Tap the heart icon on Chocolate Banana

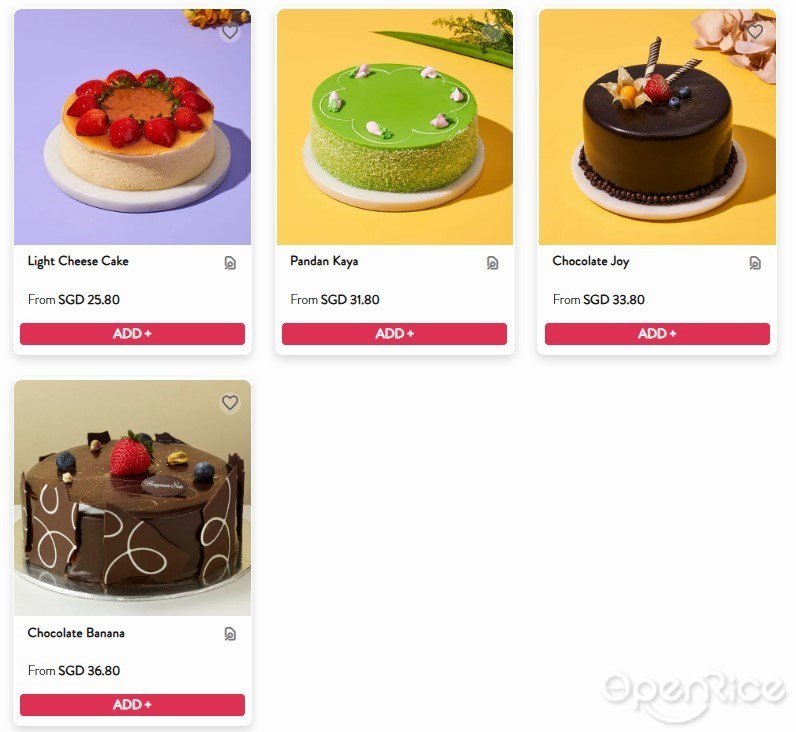tap(230, 403)
